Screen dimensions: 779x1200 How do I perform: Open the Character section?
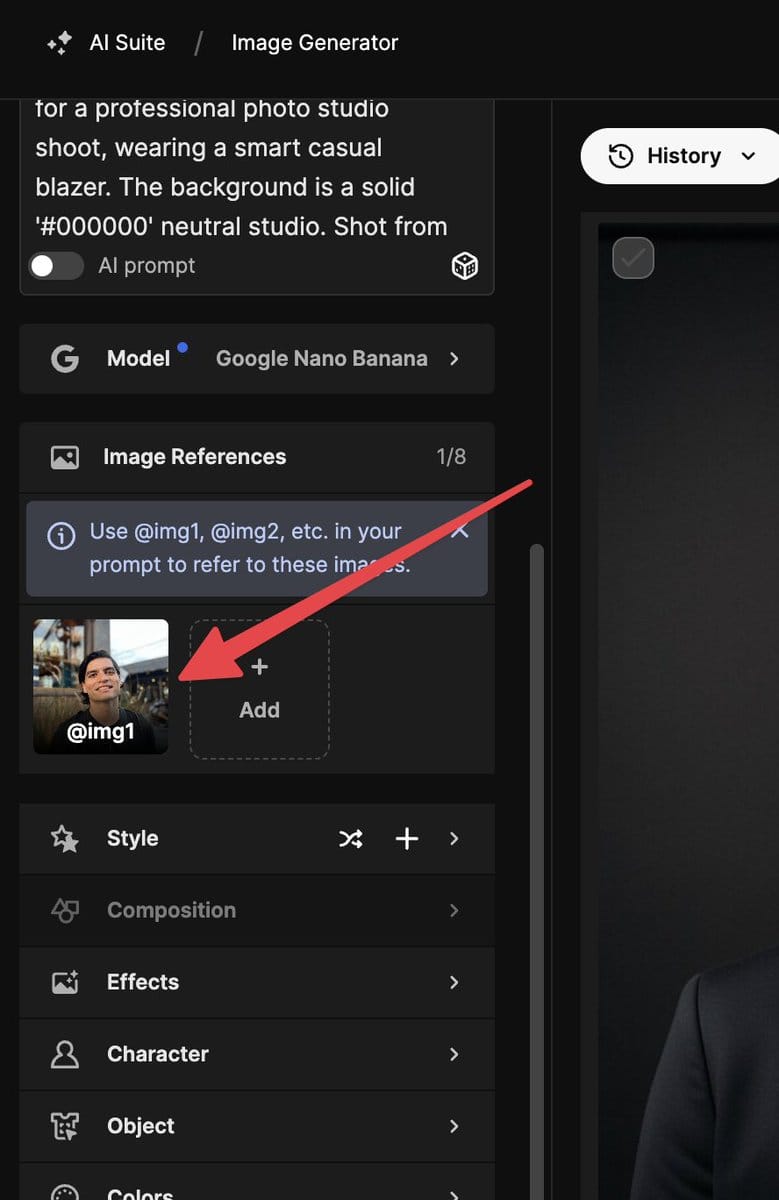pos(257,1055)
